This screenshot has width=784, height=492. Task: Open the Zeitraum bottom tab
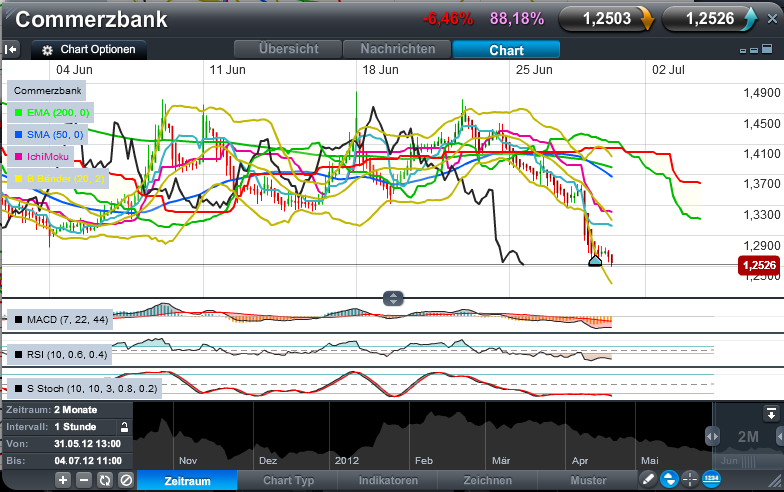pyautogui.click(x=187, y=480)
